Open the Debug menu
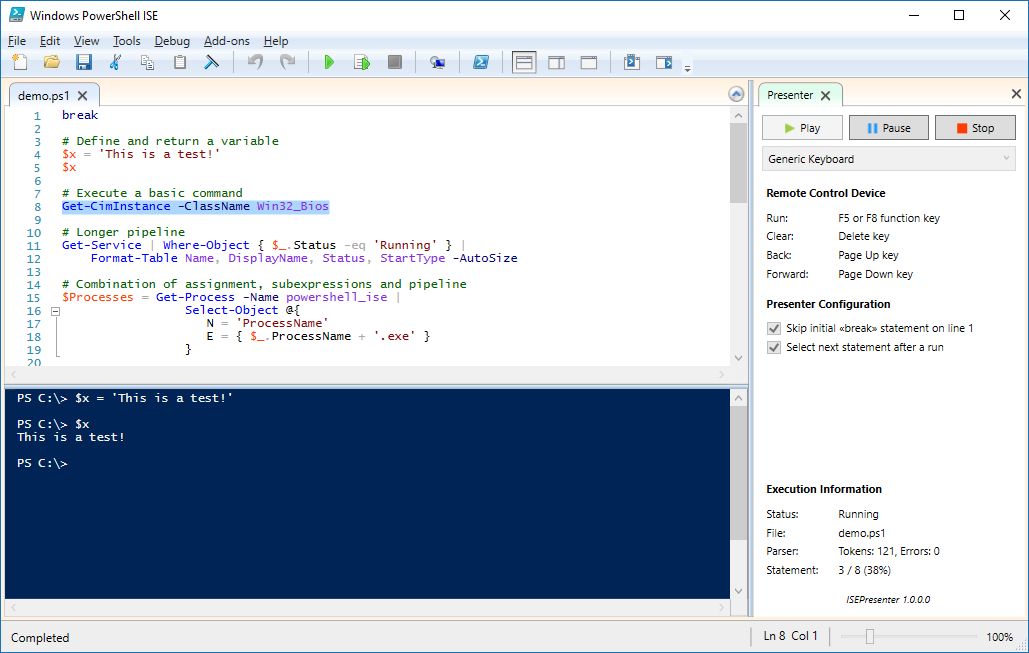The image size is (1029, 653). [x=172, y=41]
